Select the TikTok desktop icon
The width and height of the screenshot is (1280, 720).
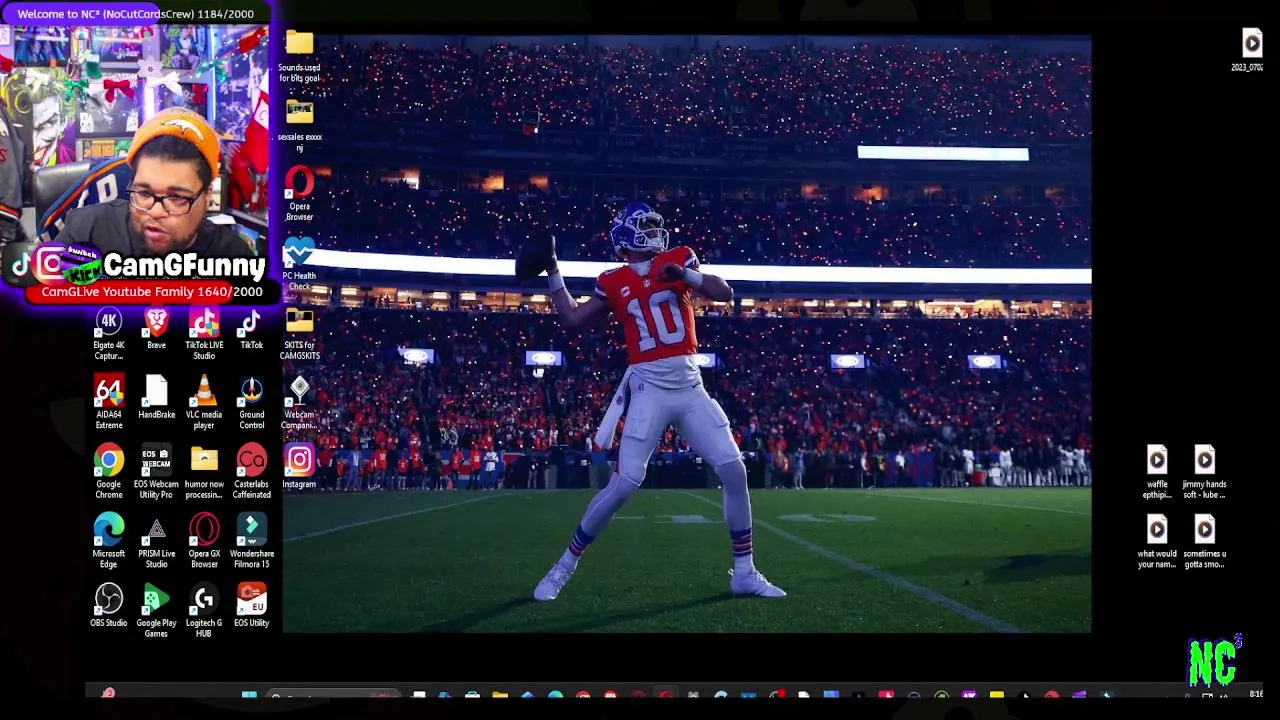coord(251,329)
